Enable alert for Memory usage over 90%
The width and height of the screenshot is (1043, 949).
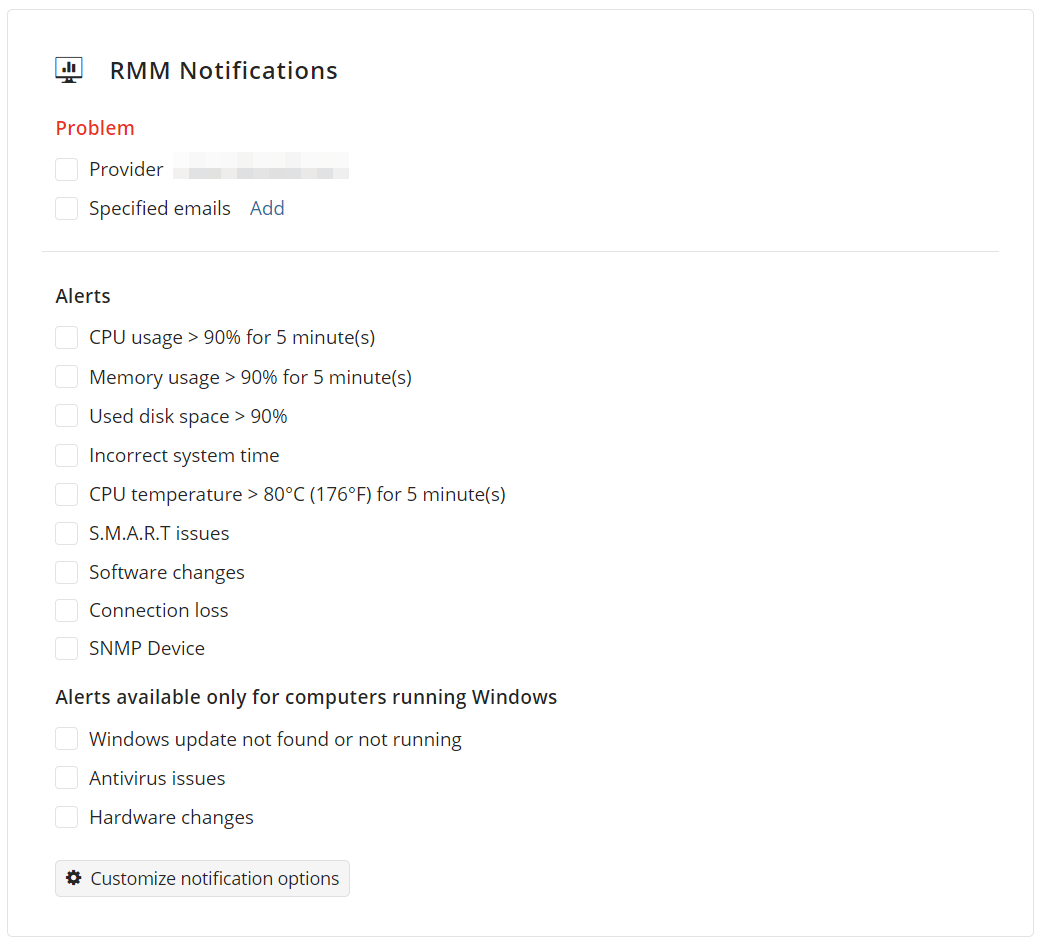tap(66, 376)
